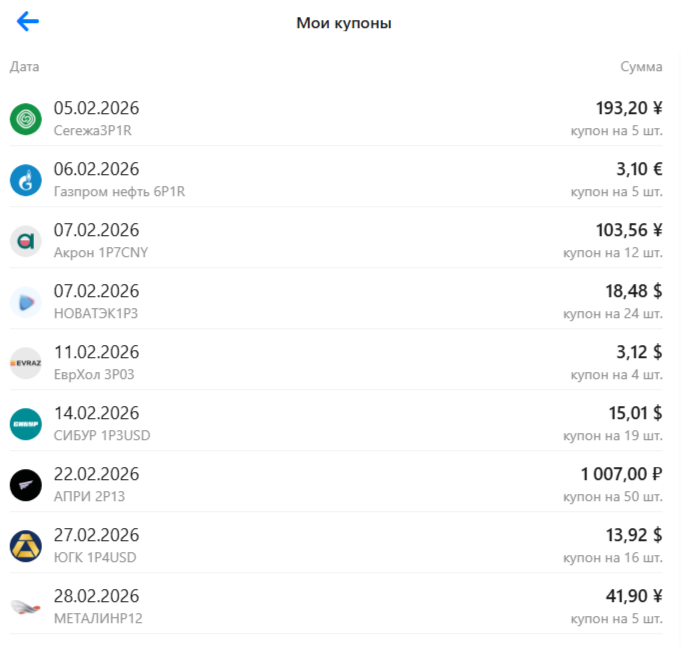
Task: Click the EVRAZ issuer logo
Action: point(25,363)
